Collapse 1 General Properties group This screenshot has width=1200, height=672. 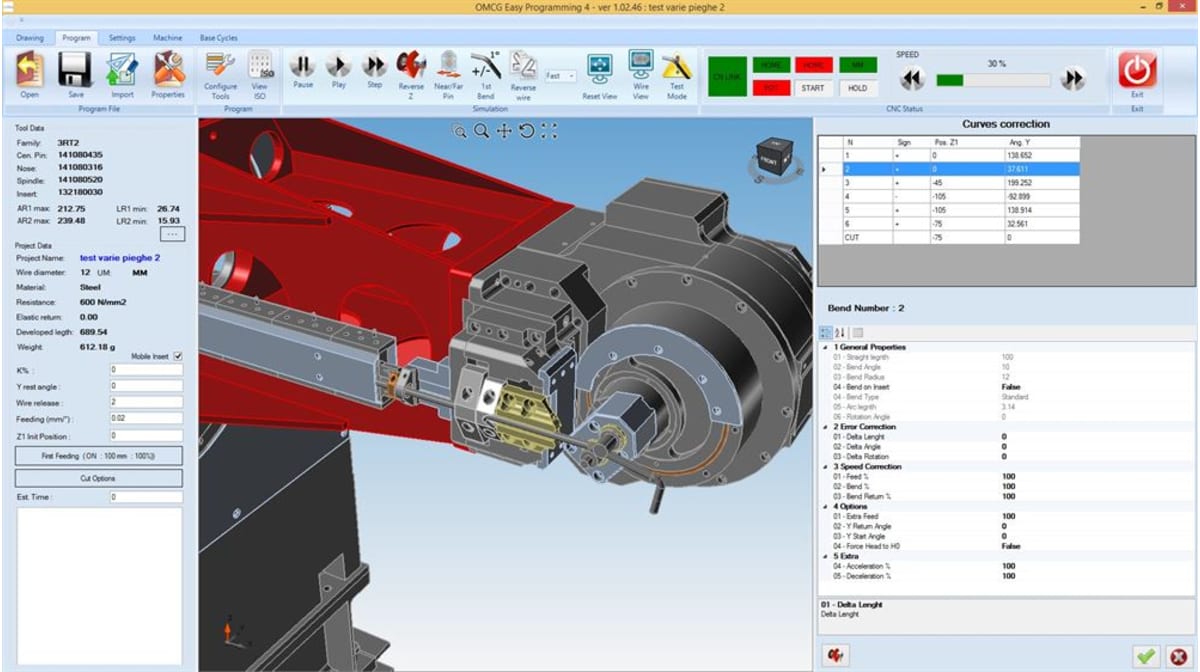(x=825, y=347)
